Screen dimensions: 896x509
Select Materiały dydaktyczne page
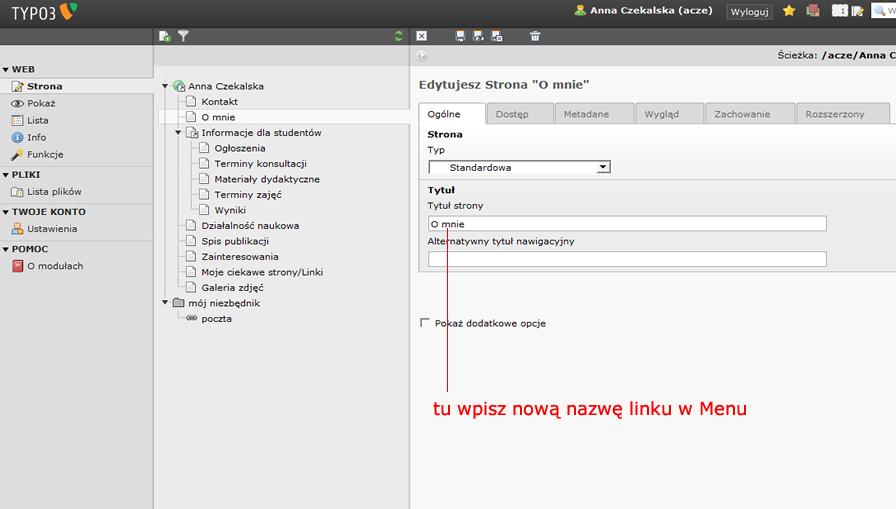click(x=267, y=179)
